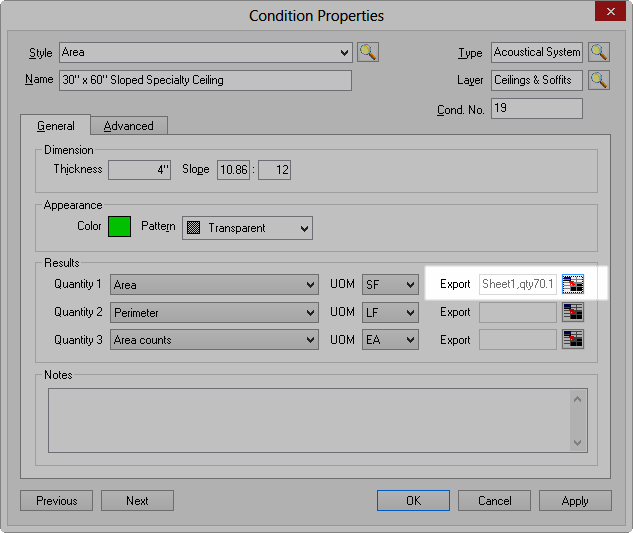The height and width of the screenshot is (533, 633).
Task: Open the Quantity 2 dropdown showing Perimeter
Action: point(214,313)
